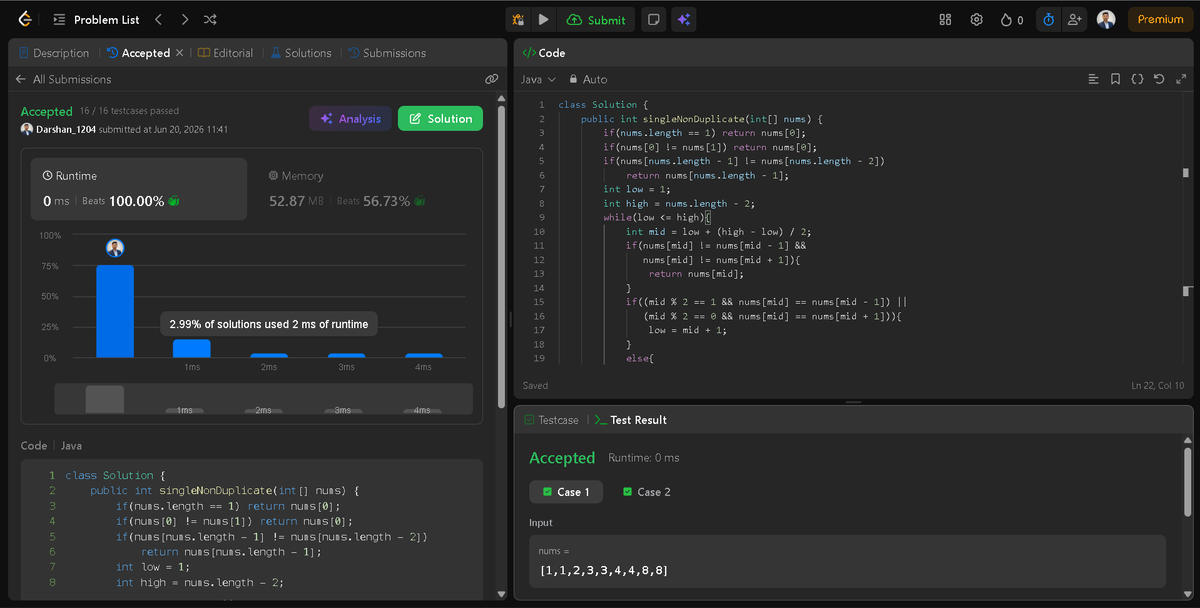Viewport: 1200px width, 608px height.
Task: Open the Java language dropdown
Action: pos(537,79)
